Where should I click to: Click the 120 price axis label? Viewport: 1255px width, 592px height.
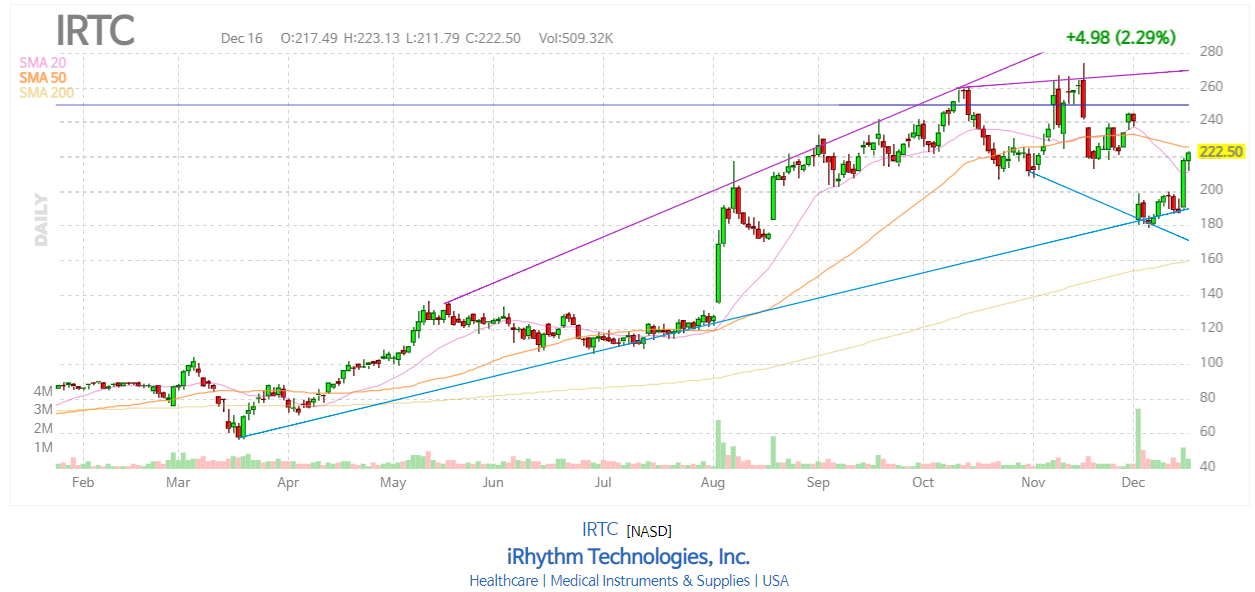pos(1211,328)
